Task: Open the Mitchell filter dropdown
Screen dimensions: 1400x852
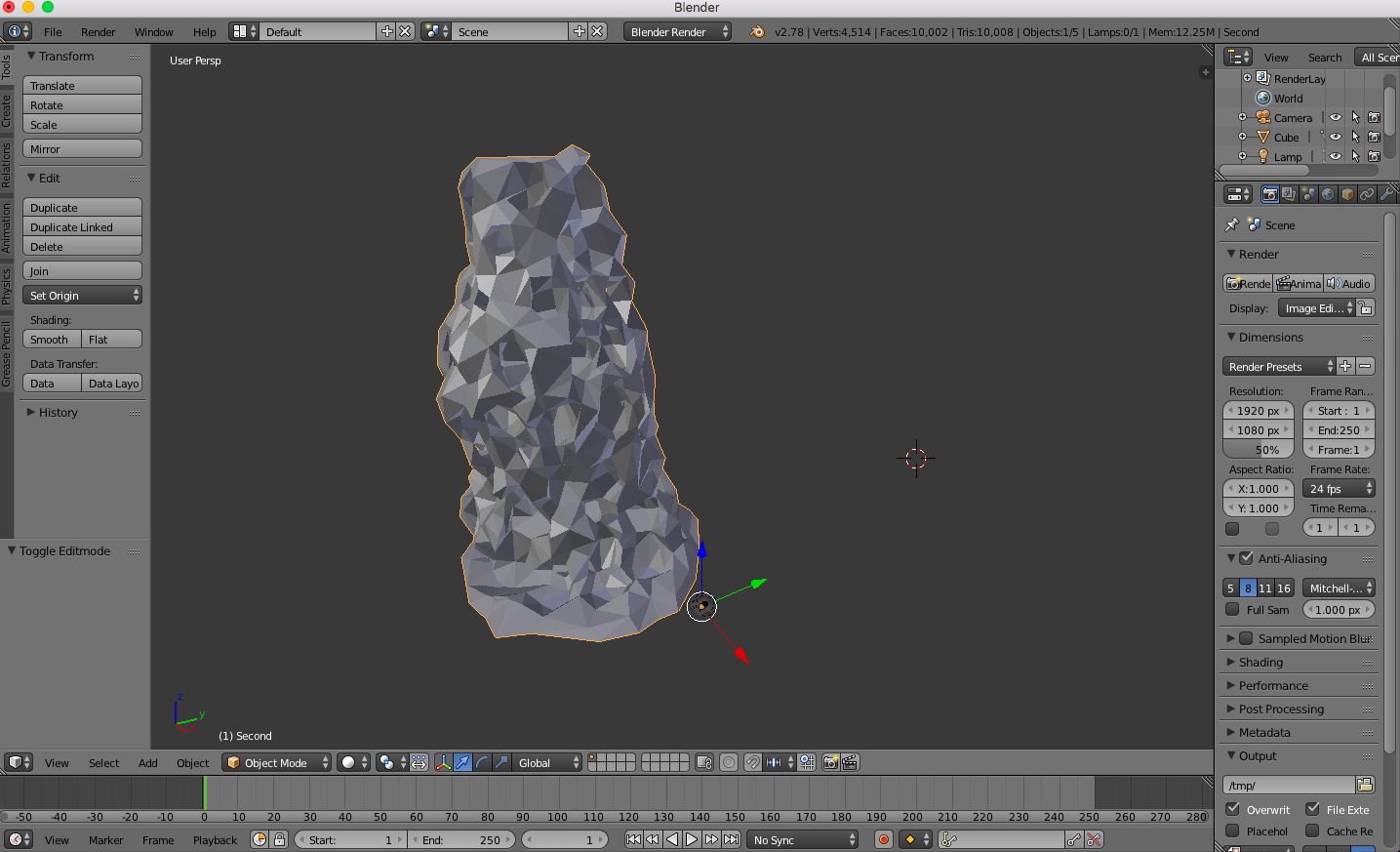Action: click(x=1339, y=588)
